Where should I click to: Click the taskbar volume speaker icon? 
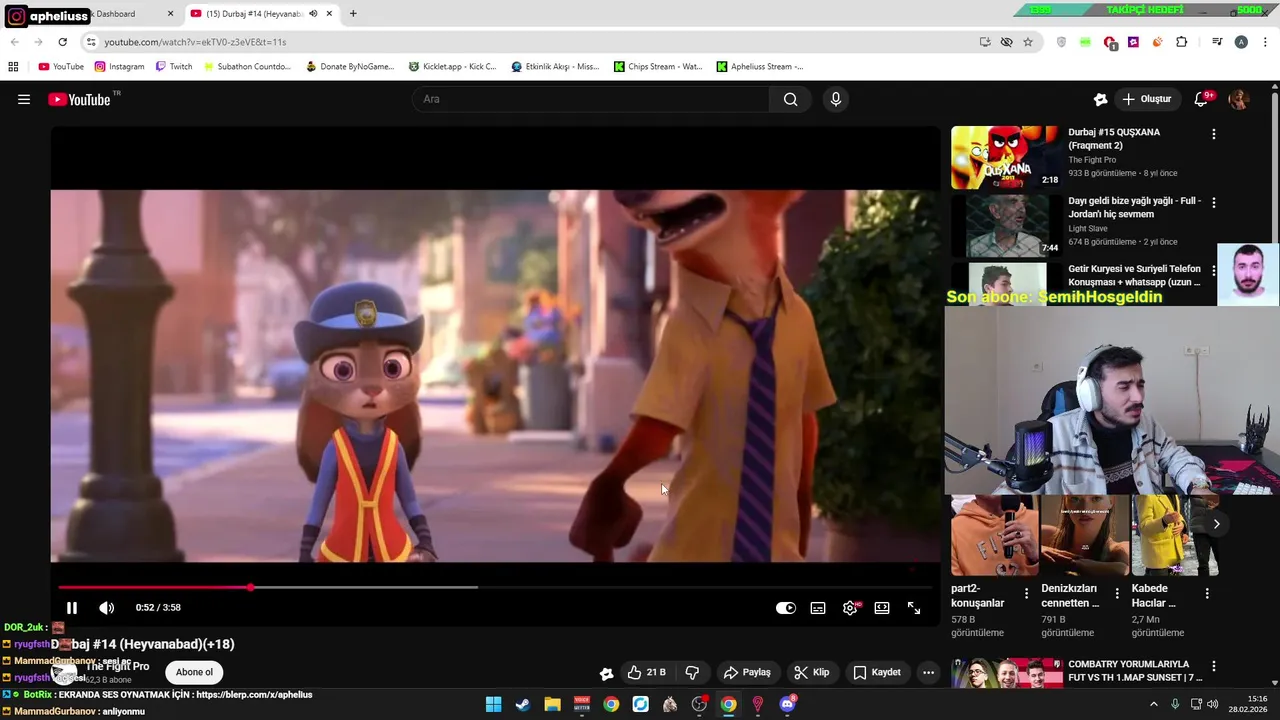click(x=1212, y=704)
